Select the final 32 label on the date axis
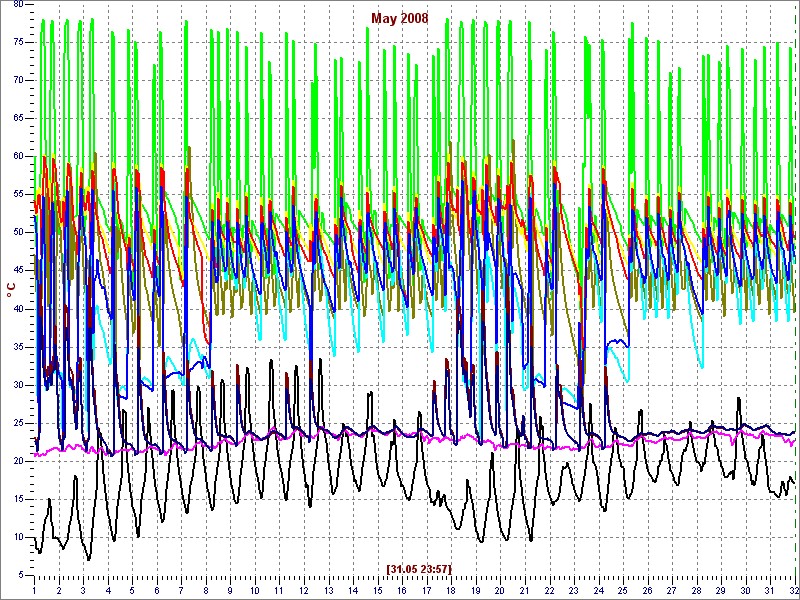The image size is (800, 600). pyautogui.click(x=792, y=590)
